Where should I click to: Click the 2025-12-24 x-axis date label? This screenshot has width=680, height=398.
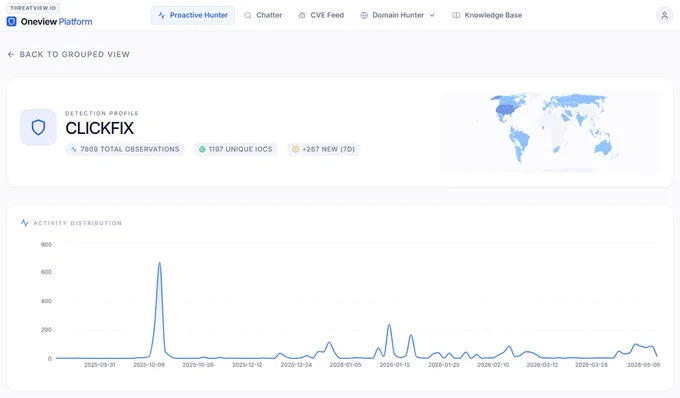click(296, 365)
